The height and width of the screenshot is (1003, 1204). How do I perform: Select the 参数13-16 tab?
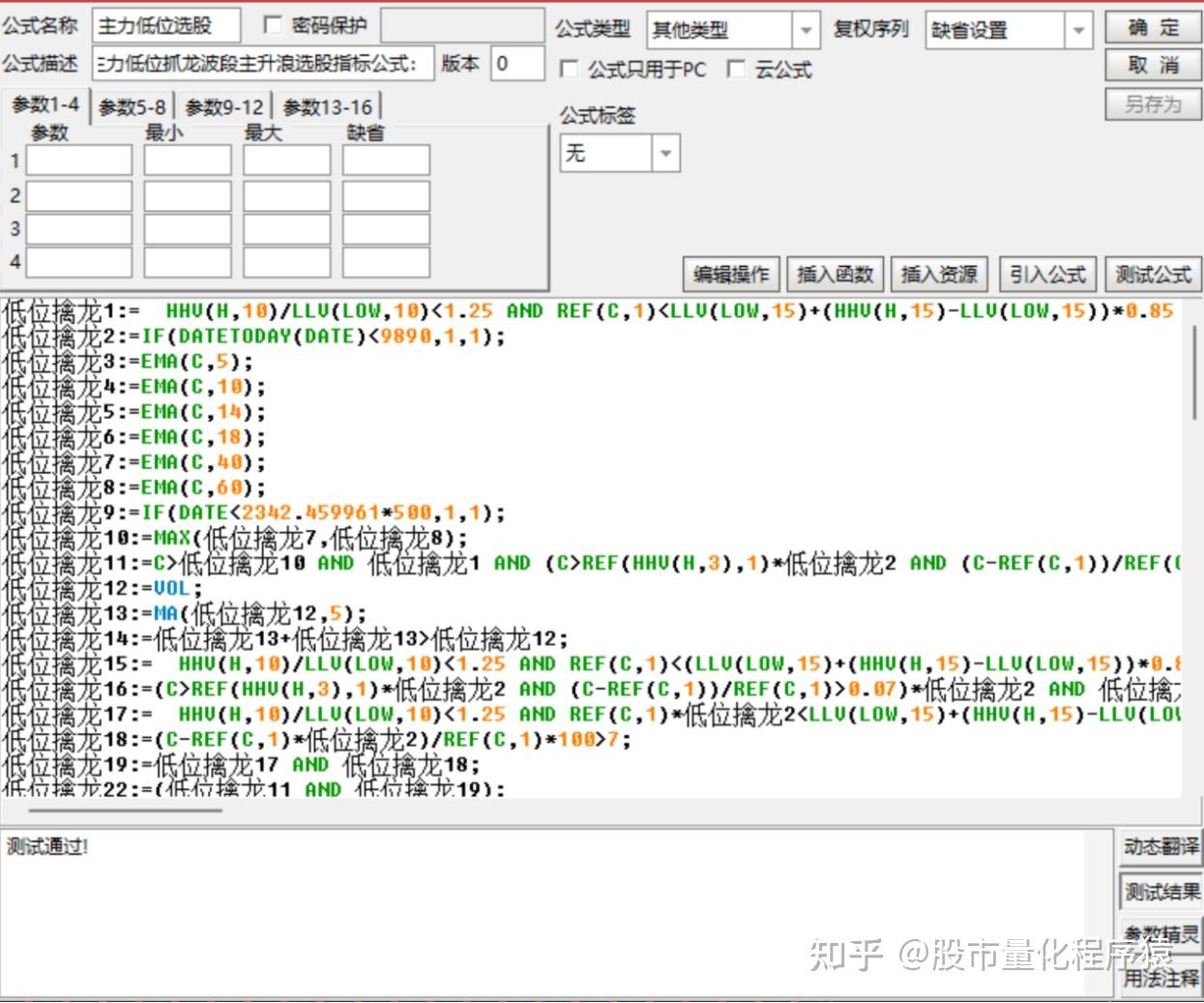tap(327, 106)
